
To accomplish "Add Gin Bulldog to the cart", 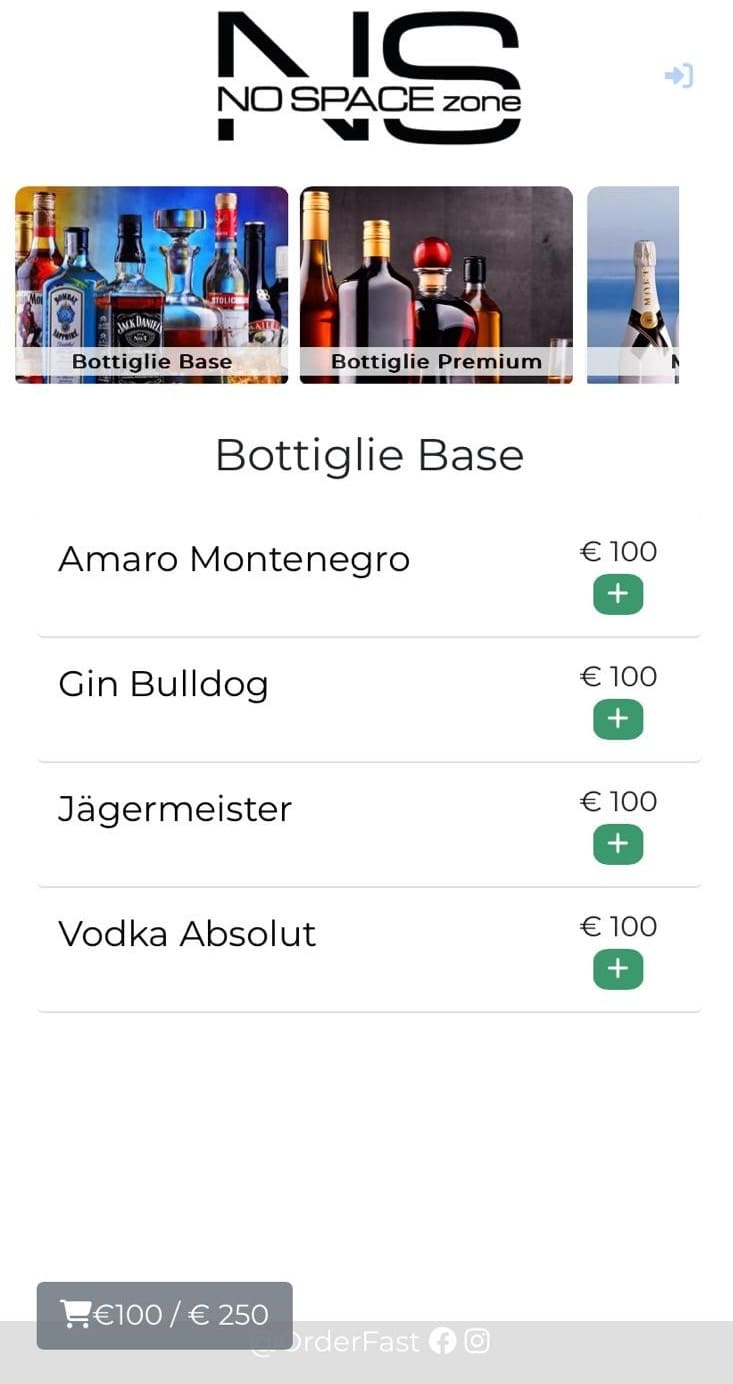I will (x=618, y=719).
